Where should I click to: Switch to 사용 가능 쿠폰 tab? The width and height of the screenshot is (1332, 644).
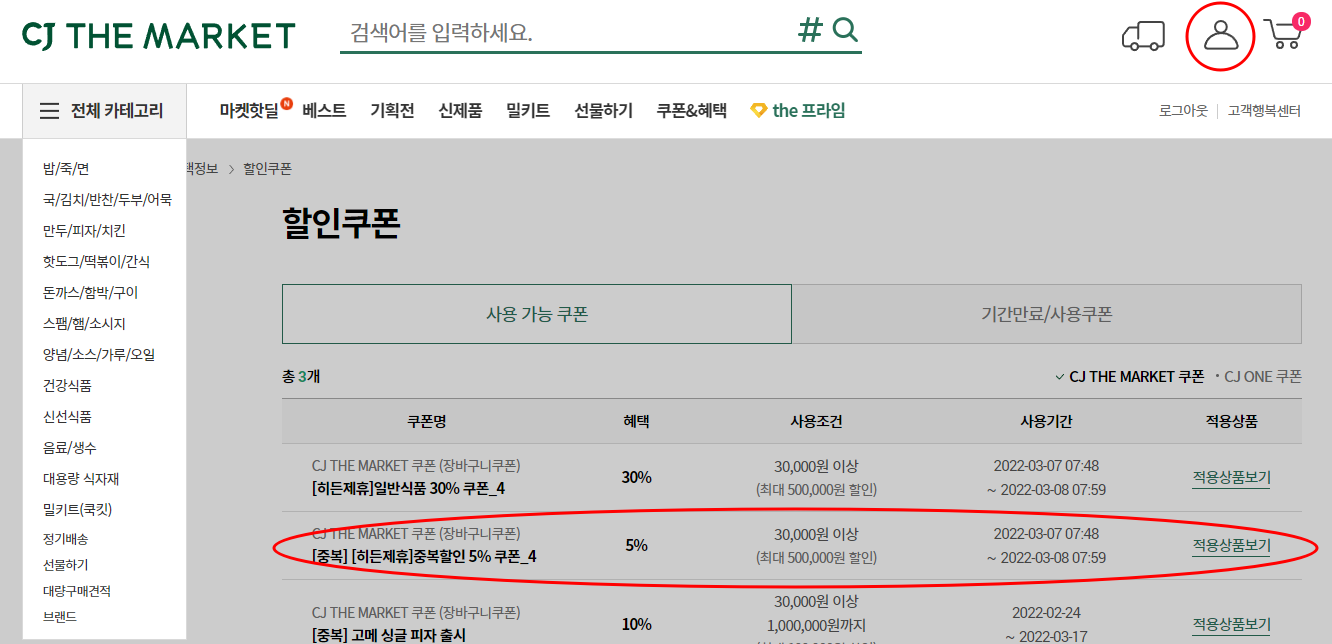[537, 314]
